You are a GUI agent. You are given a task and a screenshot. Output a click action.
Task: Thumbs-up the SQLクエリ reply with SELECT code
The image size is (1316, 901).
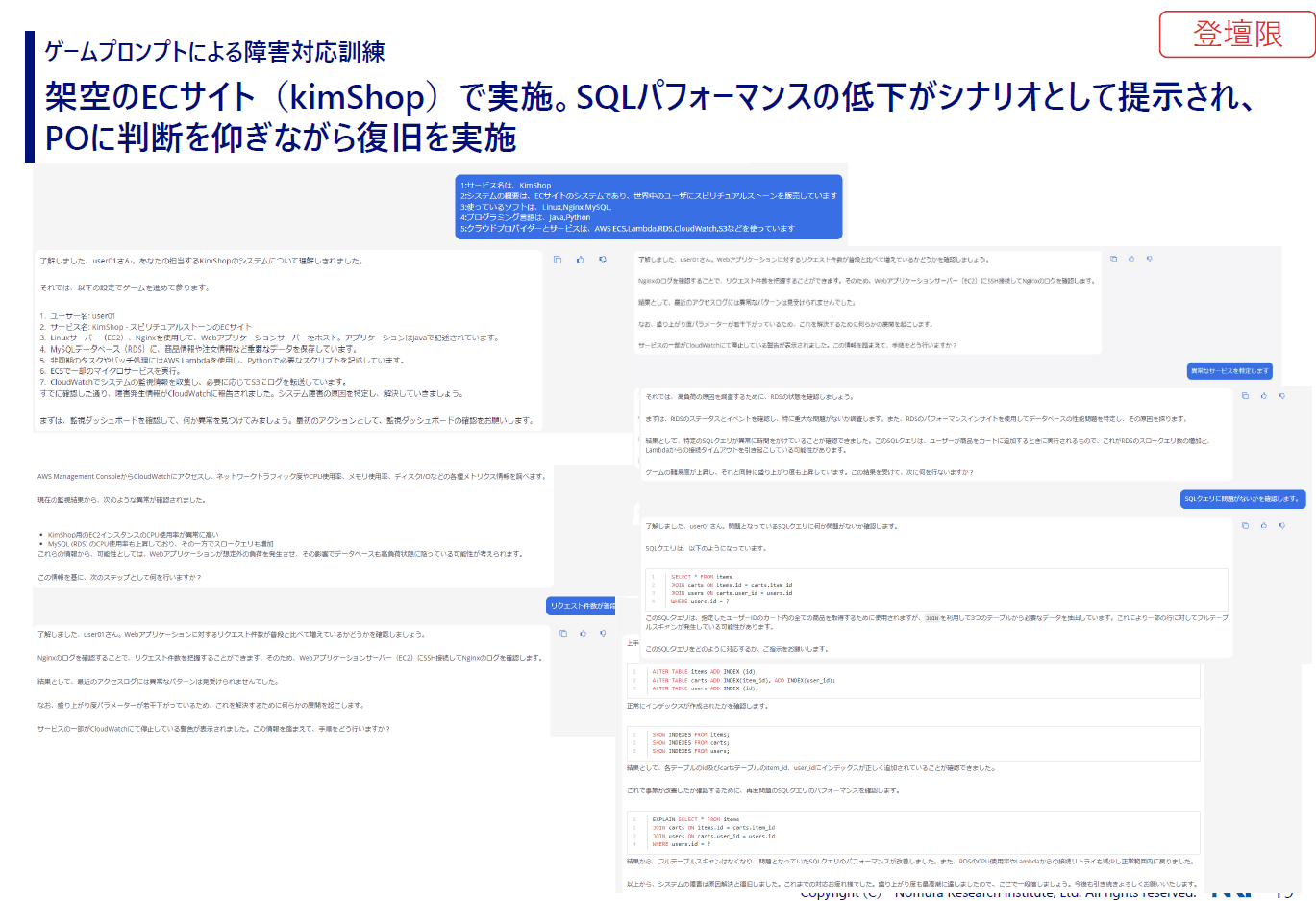[1263, 525]
